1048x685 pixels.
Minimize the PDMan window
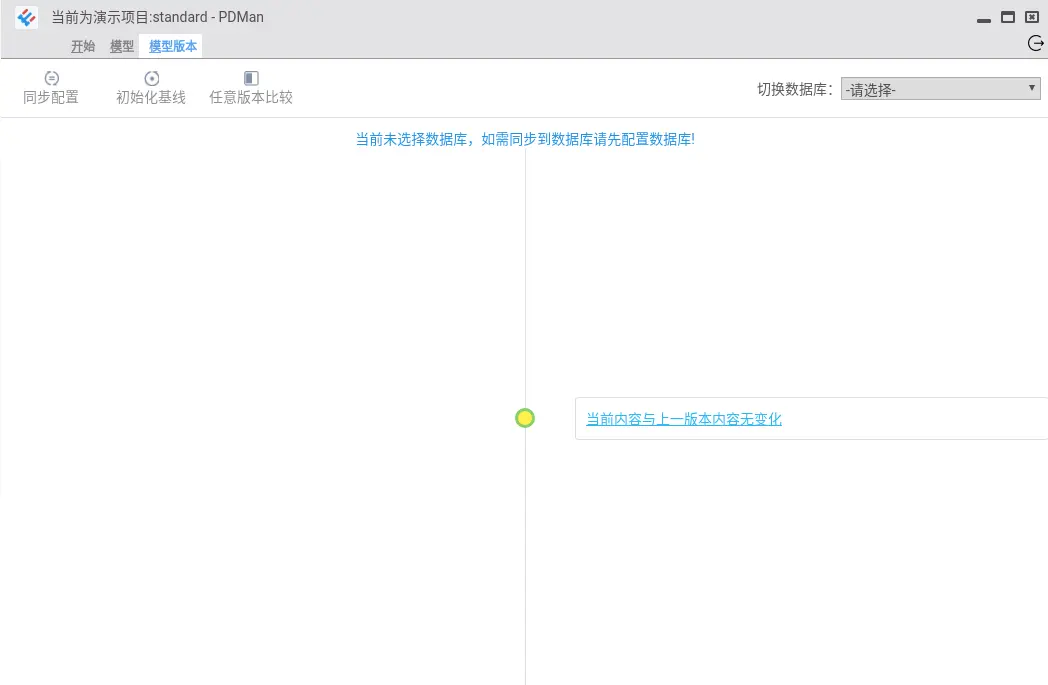[984, 19]
